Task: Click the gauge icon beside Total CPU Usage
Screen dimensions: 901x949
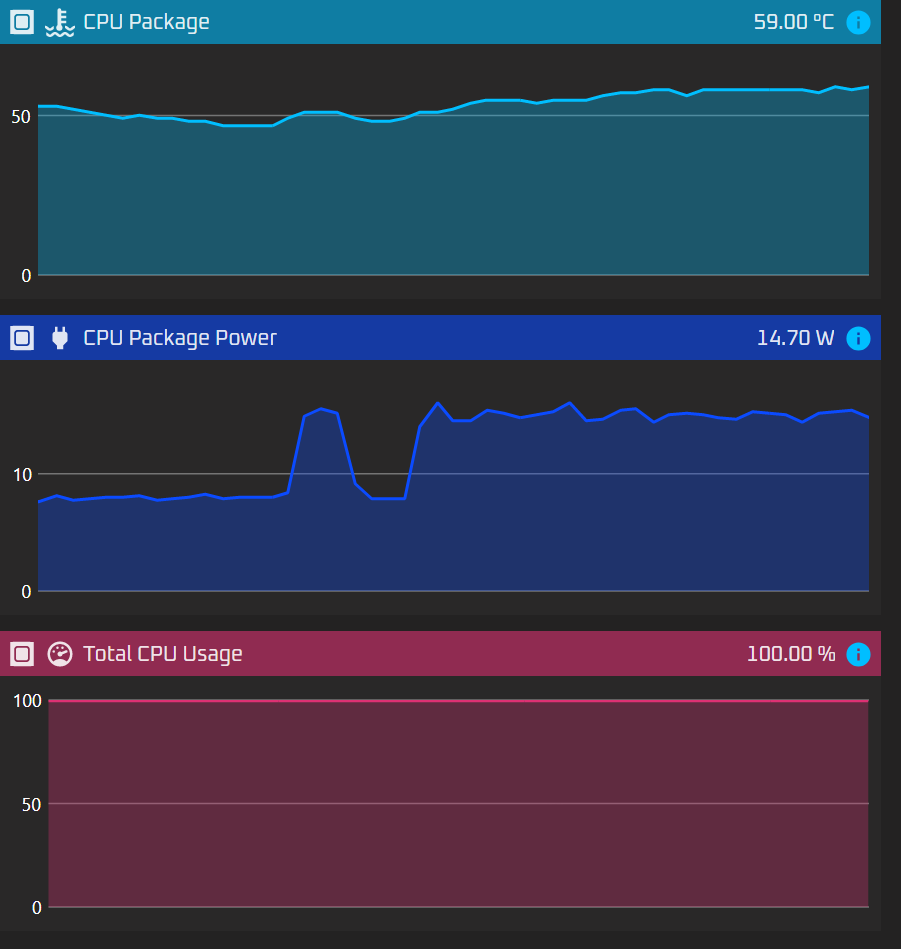Action: point(60,654)
